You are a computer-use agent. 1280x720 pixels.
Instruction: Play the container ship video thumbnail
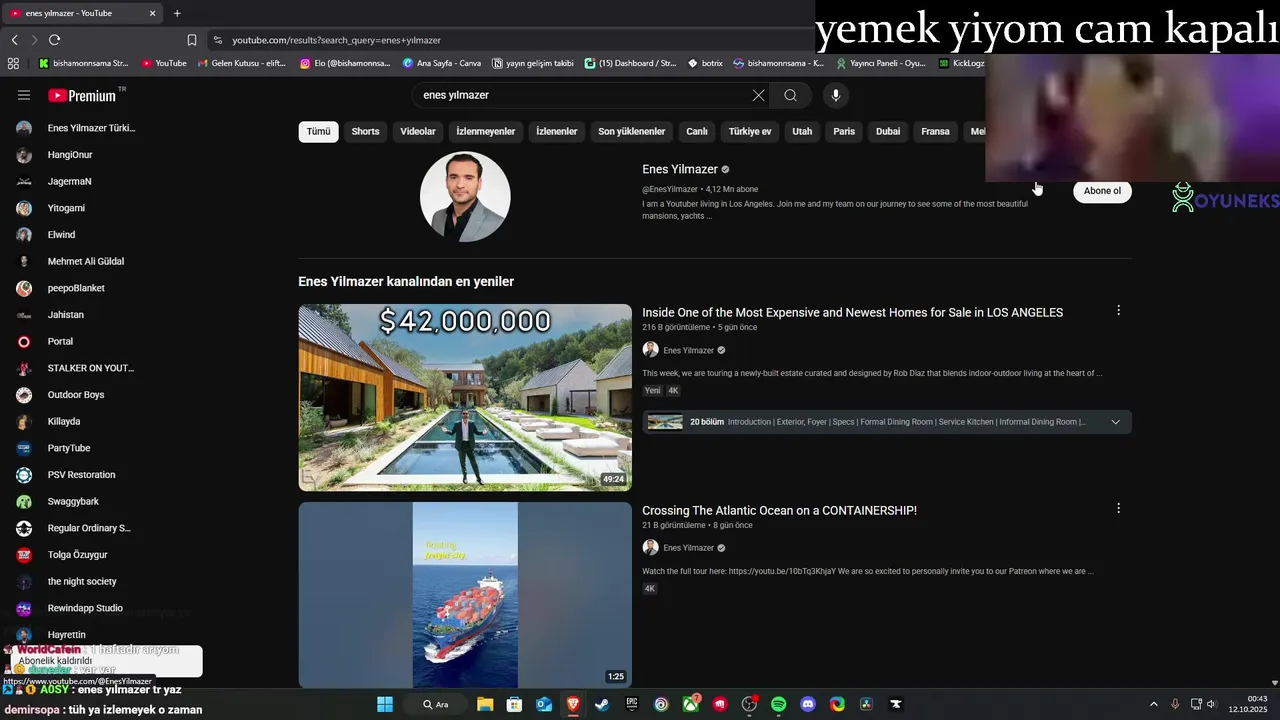point(465,595)
